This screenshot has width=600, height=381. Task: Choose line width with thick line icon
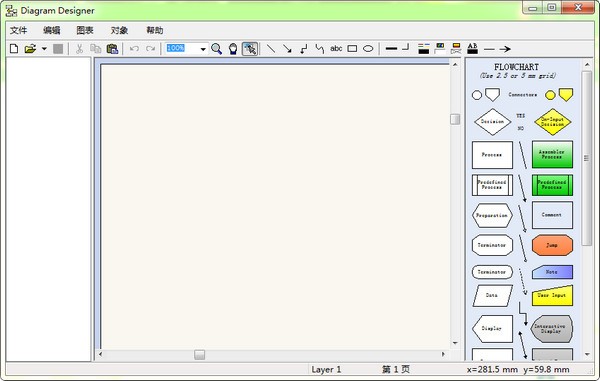click(x=391, y=49)
